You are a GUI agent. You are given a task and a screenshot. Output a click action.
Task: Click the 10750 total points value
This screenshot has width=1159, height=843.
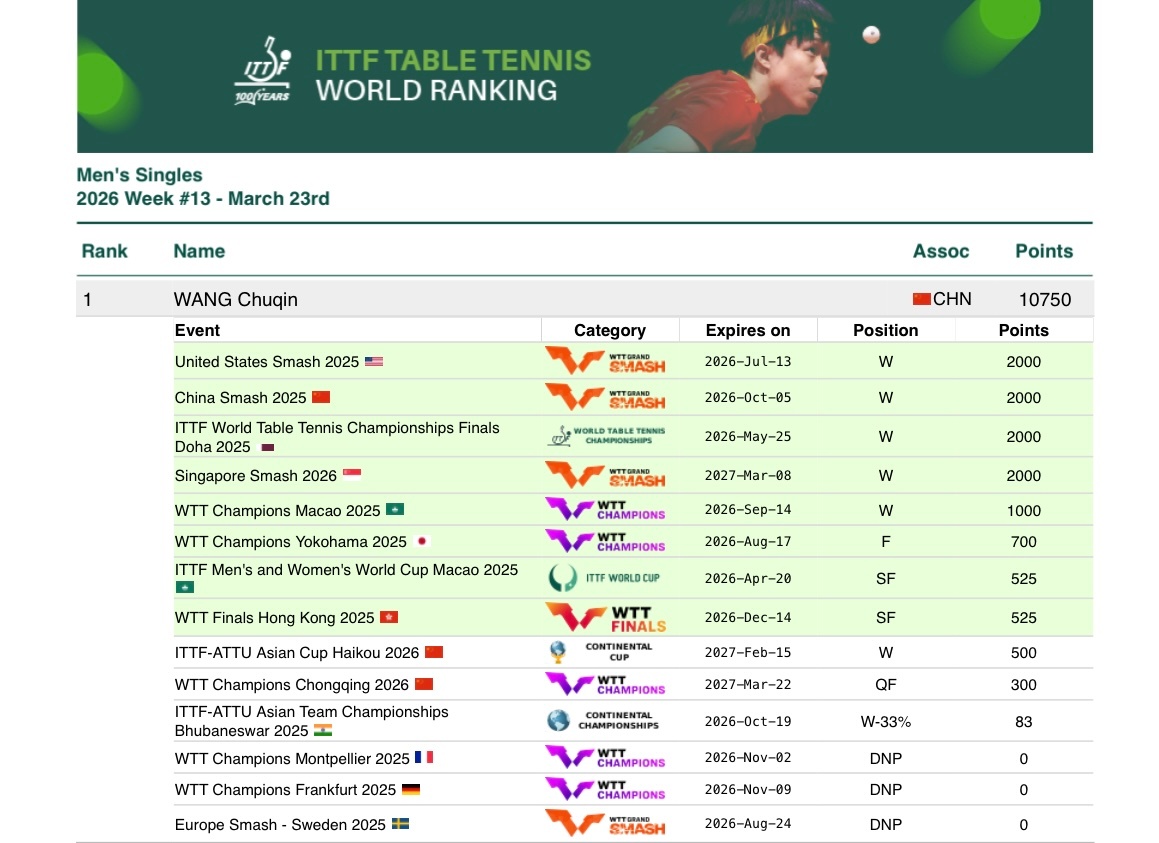pos(1044,299)
